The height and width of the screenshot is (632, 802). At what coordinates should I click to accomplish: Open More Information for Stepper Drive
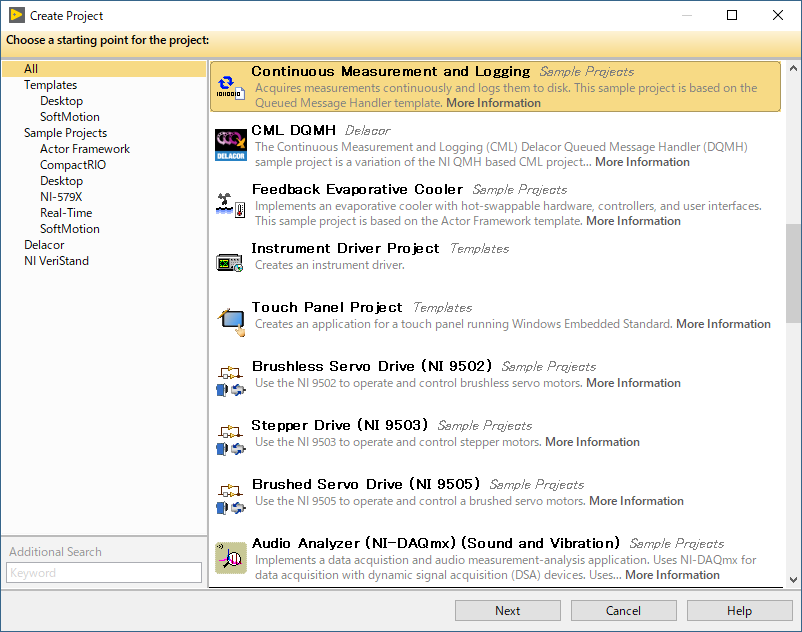click(x=592, y=442)
